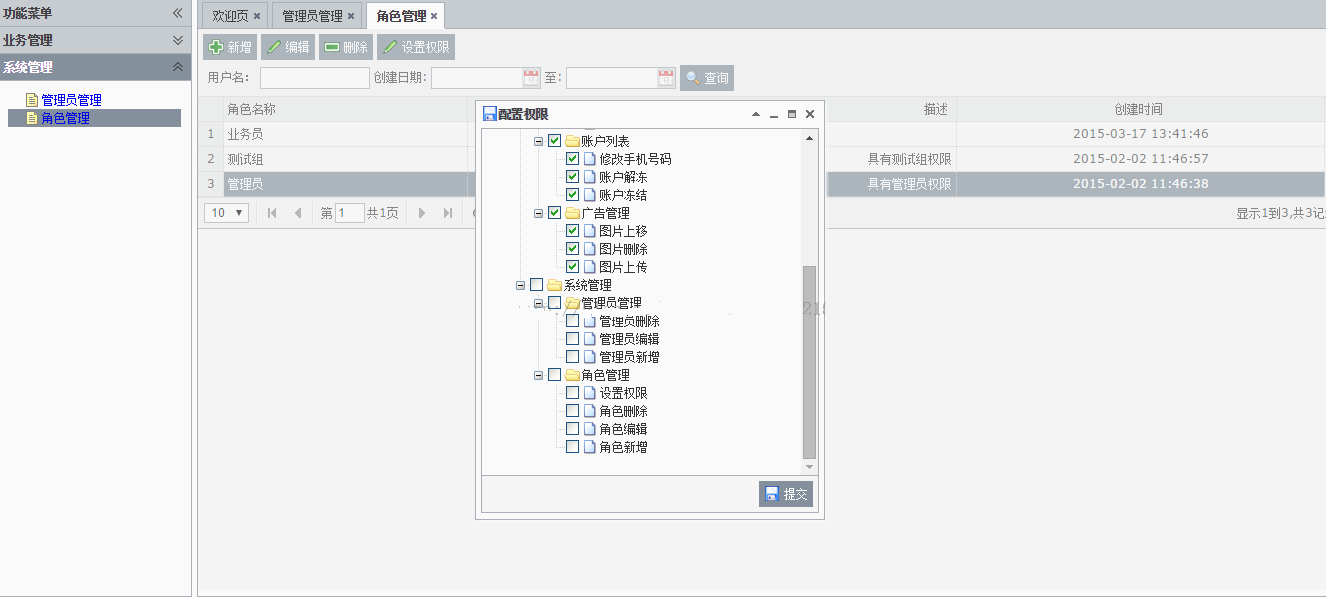Uncheck the 账户冻结 permission

click(x=572, y=195)
